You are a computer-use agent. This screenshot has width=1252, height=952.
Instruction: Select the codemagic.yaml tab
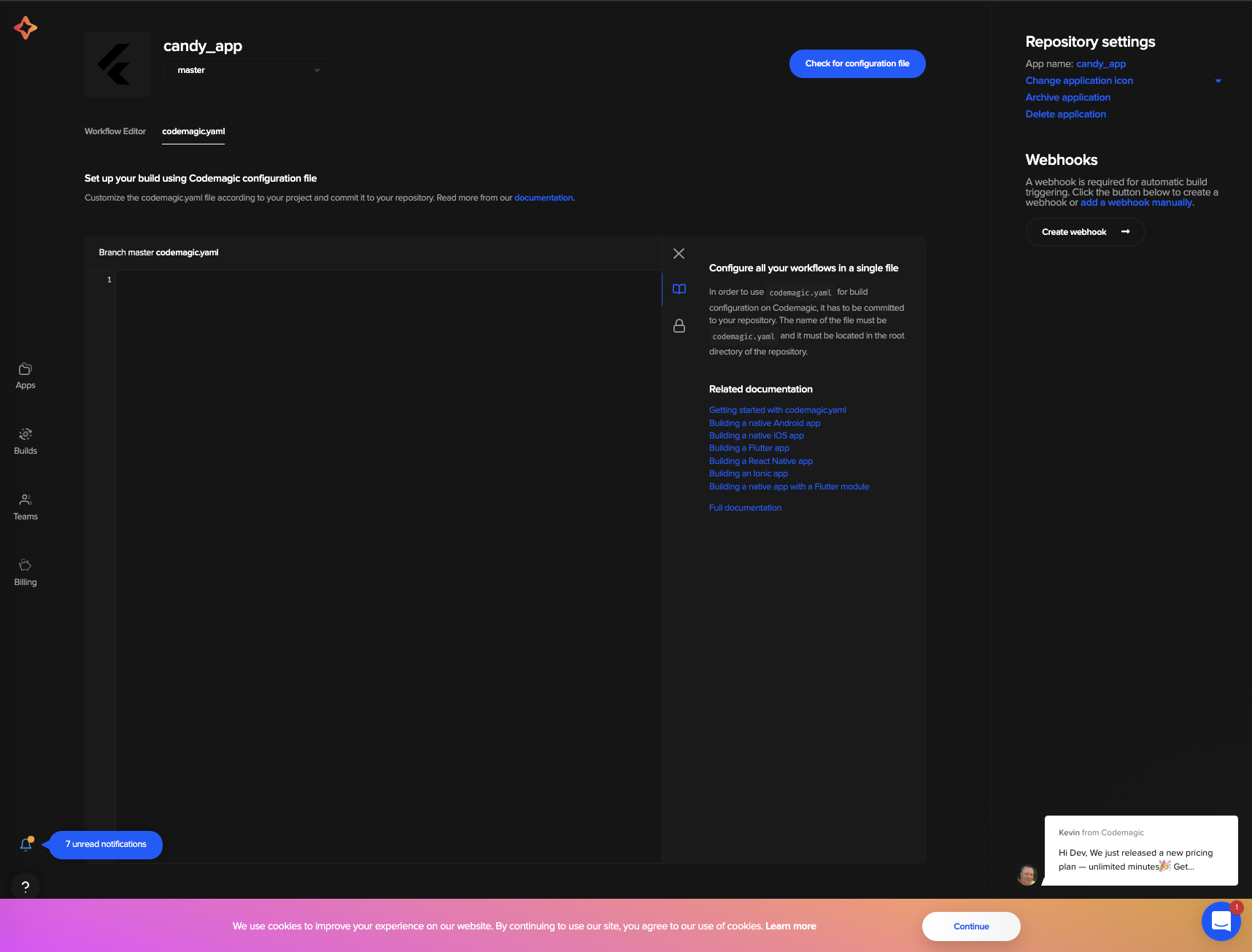coord(193,133)
